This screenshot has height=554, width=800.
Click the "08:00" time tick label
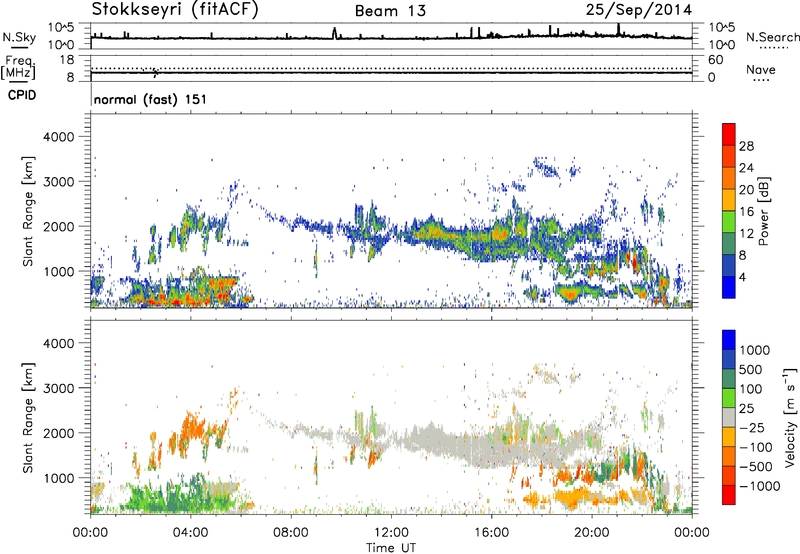291,533
